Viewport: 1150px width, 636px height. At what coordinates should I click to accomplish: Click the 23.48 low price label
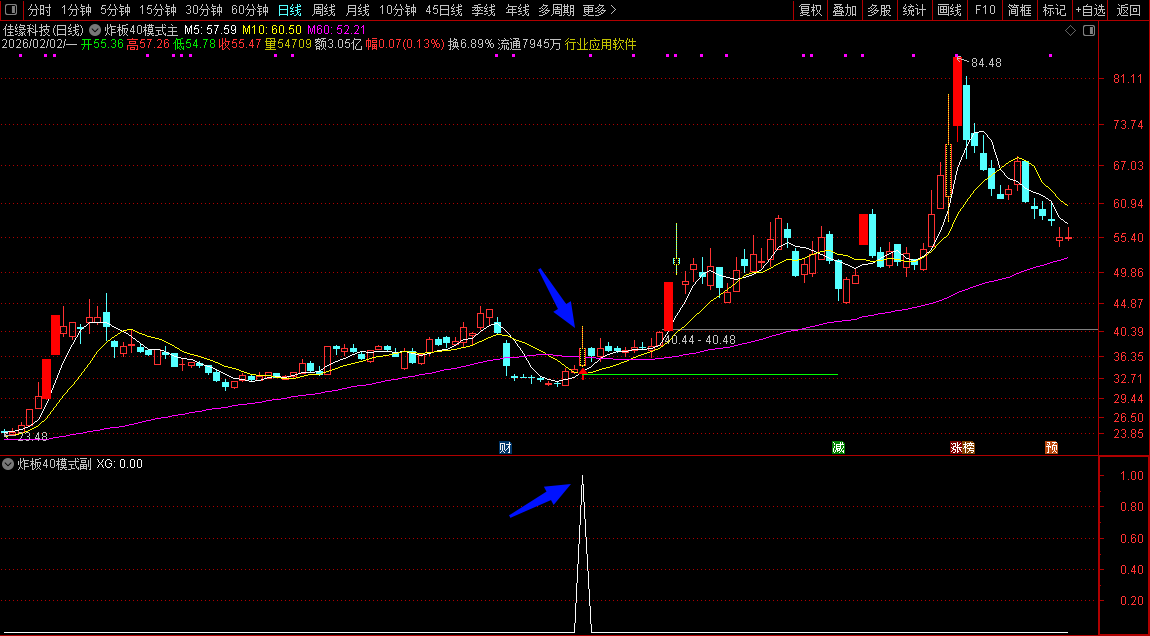(x=32, y=436)
